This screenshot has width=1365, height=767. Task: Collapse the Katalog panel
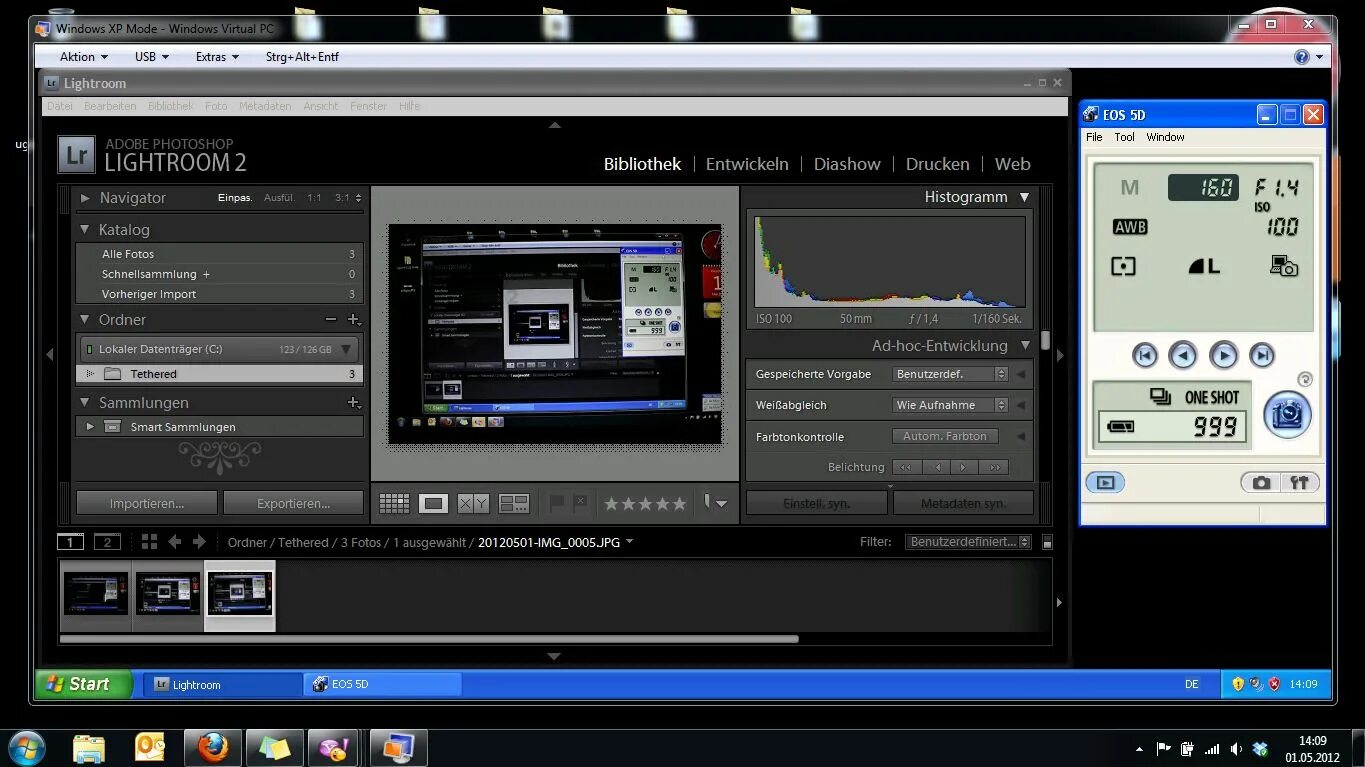pyautogui.click(x=85, y=230)
